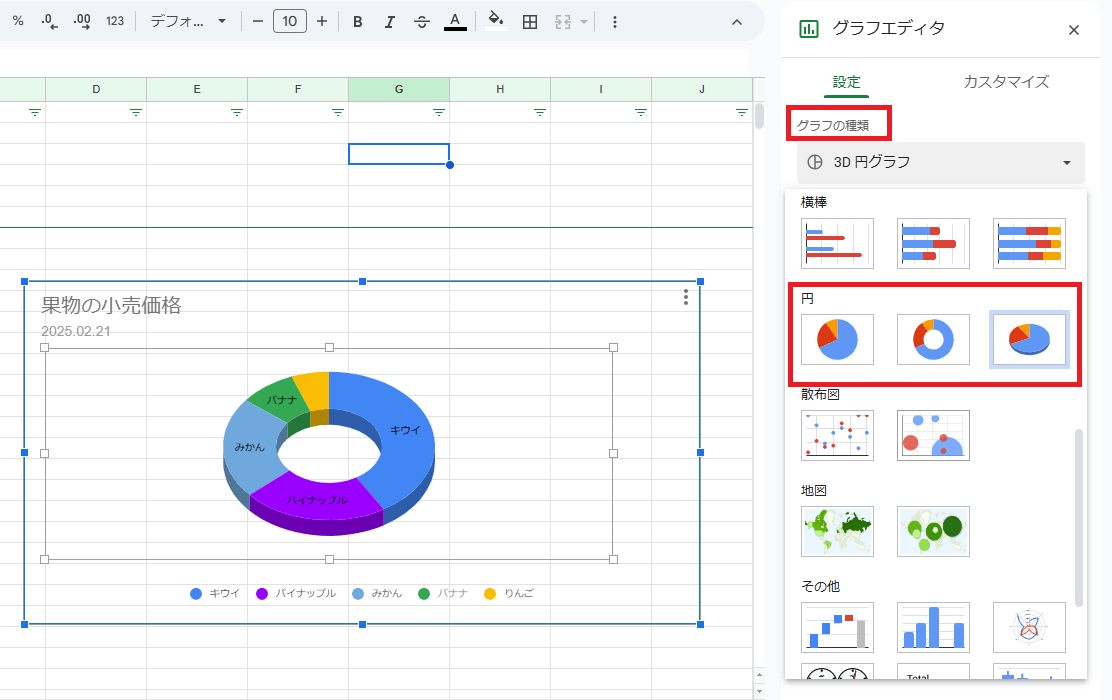Select the standard pie chart type
Image resolution: width=1112 pixels, height=700 pixels.
click(x=837, y=340)
